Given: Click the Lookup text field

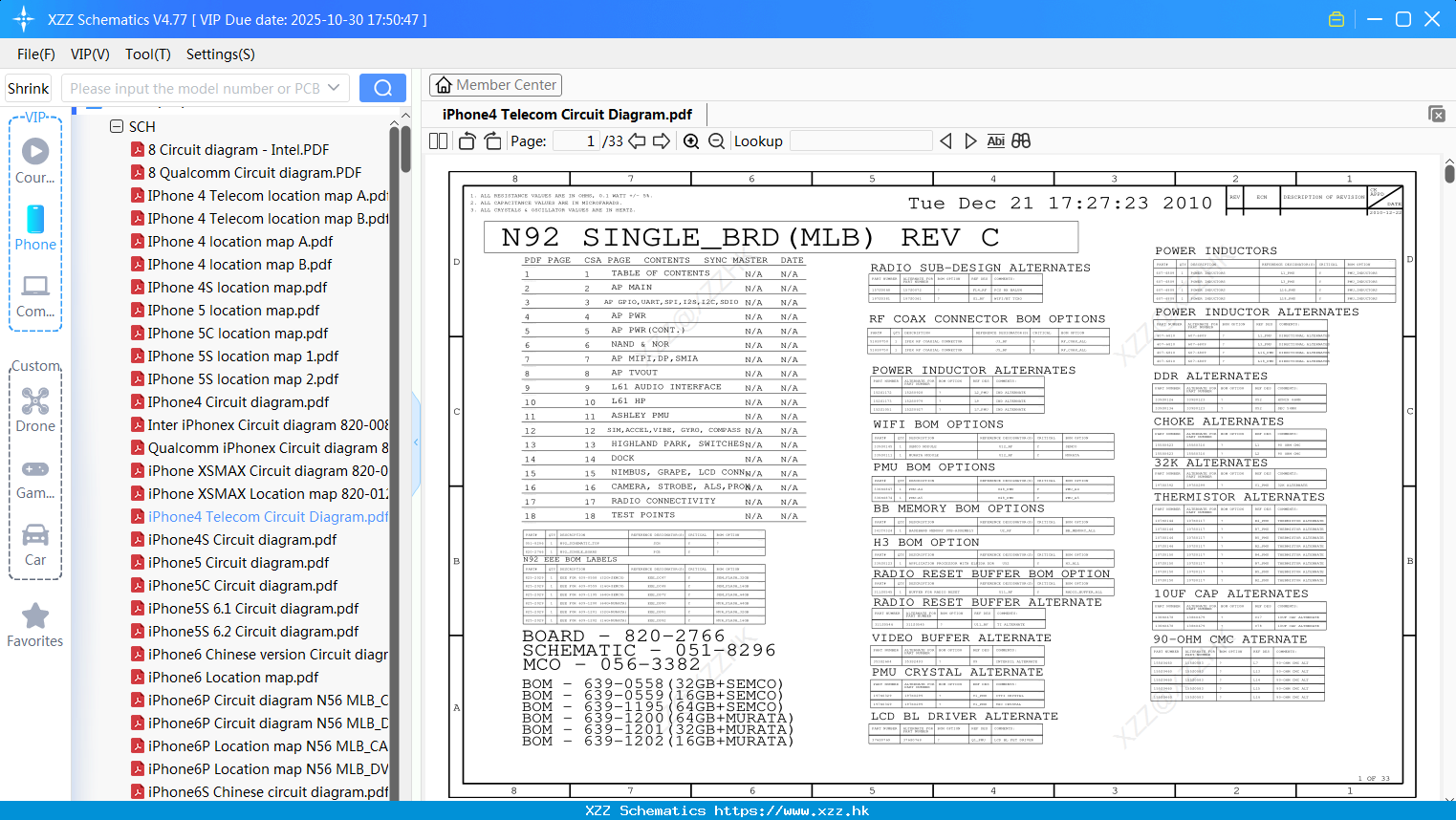Looking at the screenshot, I should click(x=861, y=141).
